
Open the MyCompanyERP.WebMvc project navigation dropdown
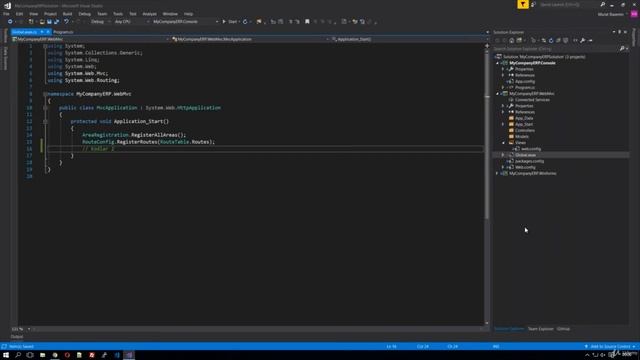(x=90, y=39)
